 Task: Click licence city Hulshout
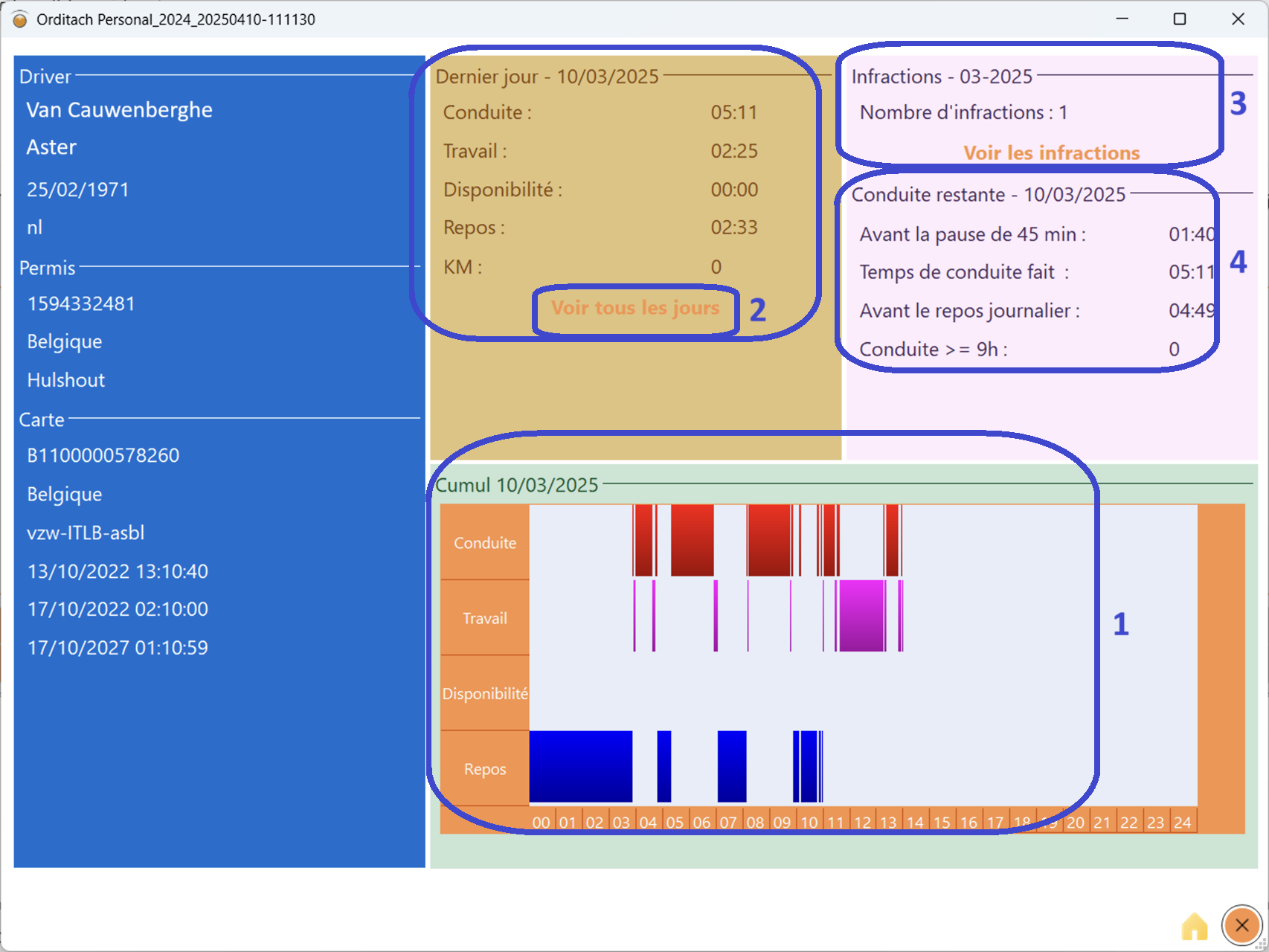tap(66, 380)
